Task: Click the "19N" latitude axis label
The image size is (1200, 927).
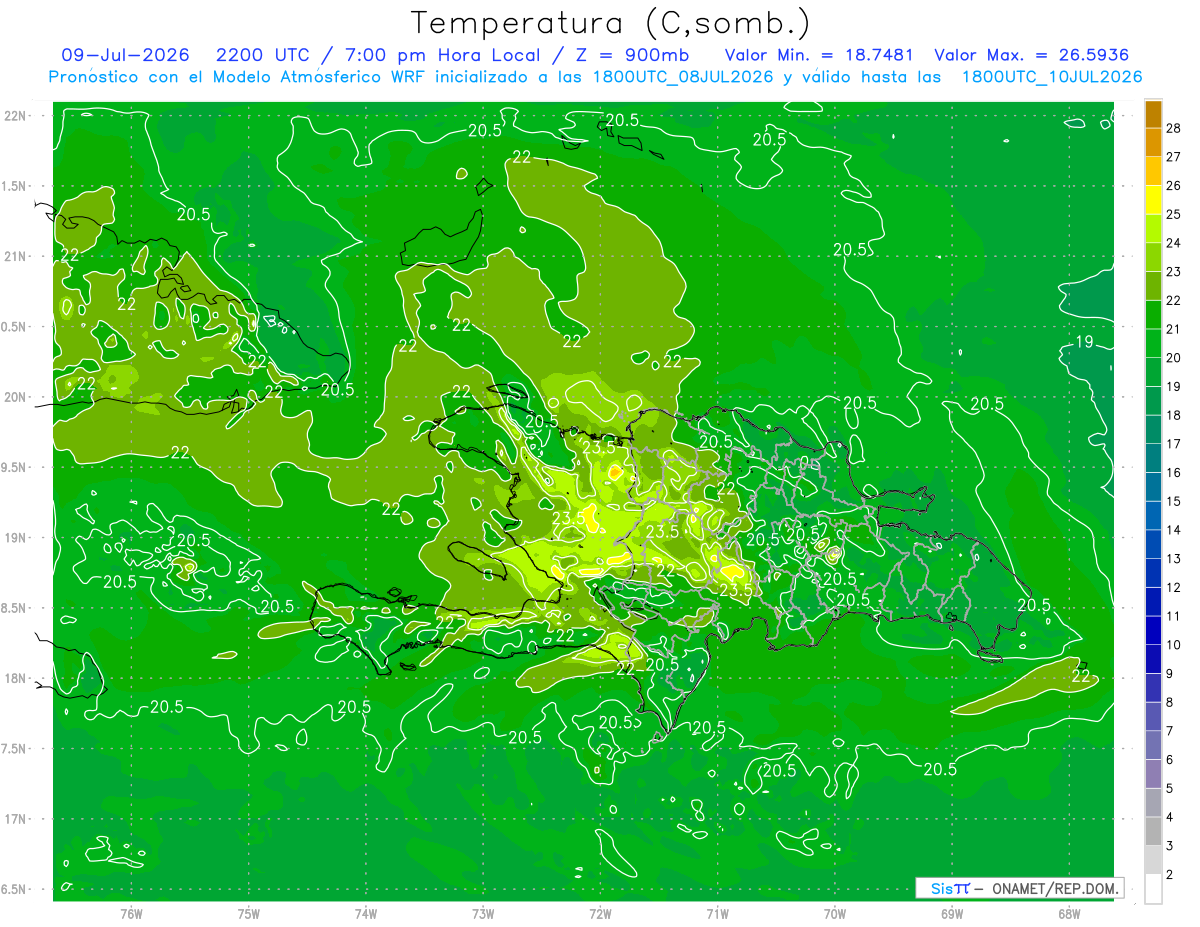Action: click(16, 538)
